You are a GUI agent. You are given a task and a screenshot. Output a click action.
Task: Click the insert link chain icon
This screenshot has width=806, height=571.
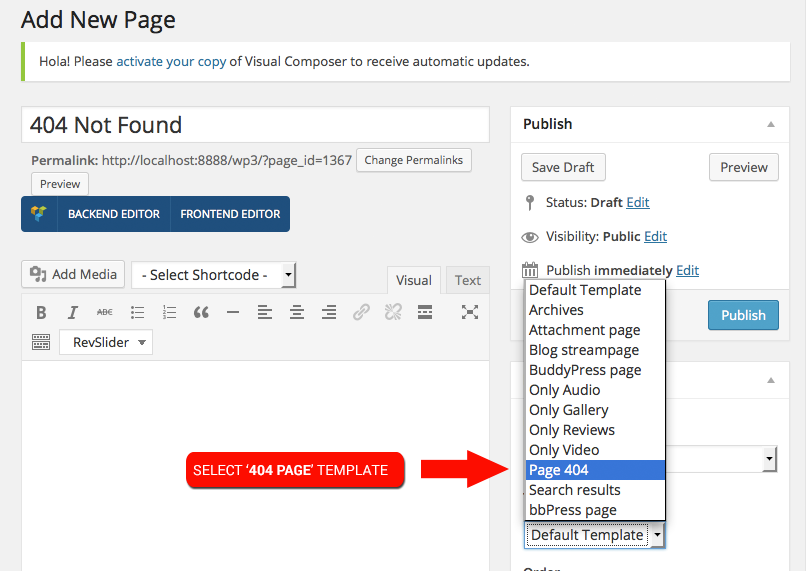(361, 312)
